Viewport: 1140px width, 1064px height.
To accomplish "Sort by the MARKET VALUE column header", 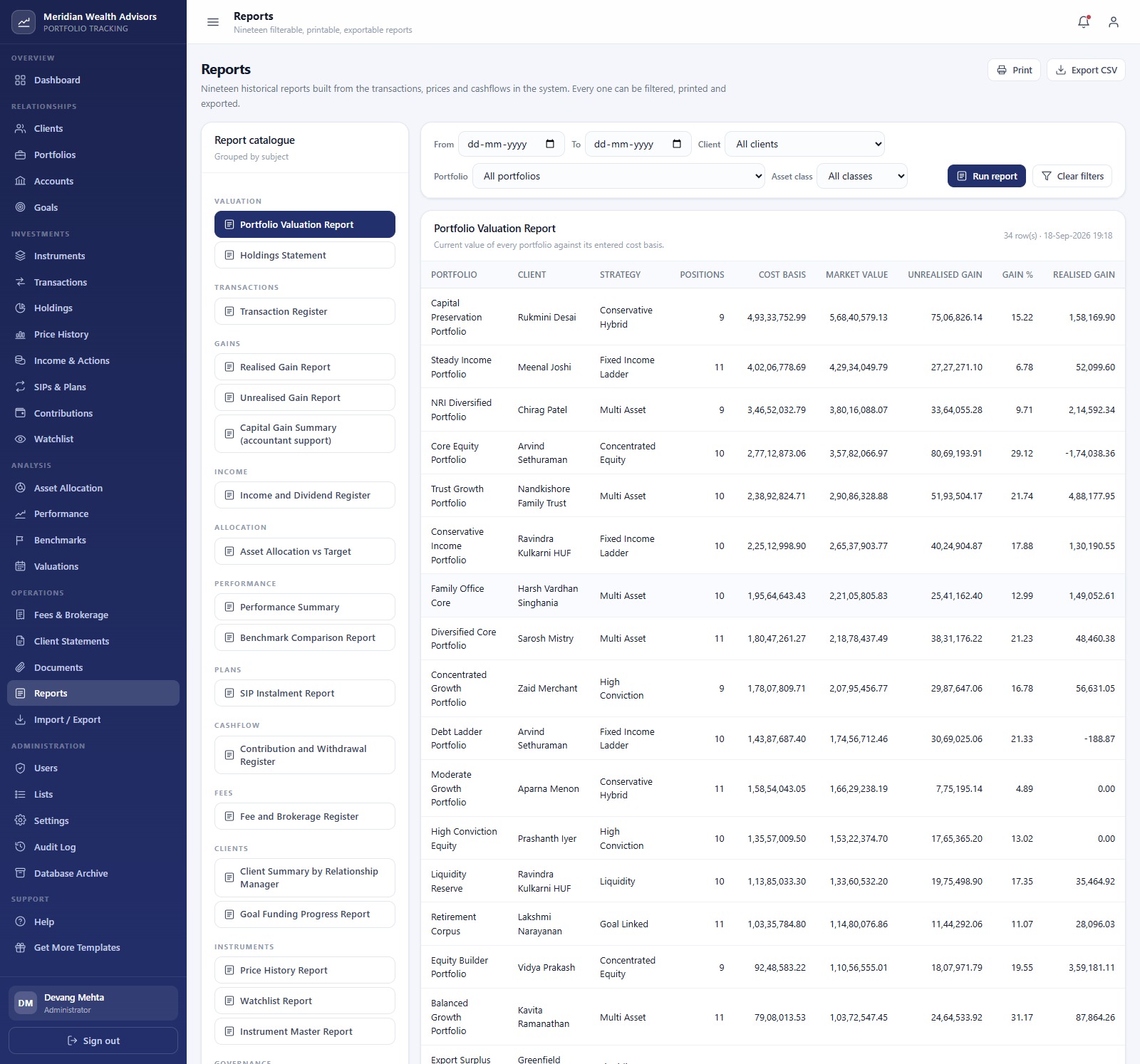I will coord(856,275).
